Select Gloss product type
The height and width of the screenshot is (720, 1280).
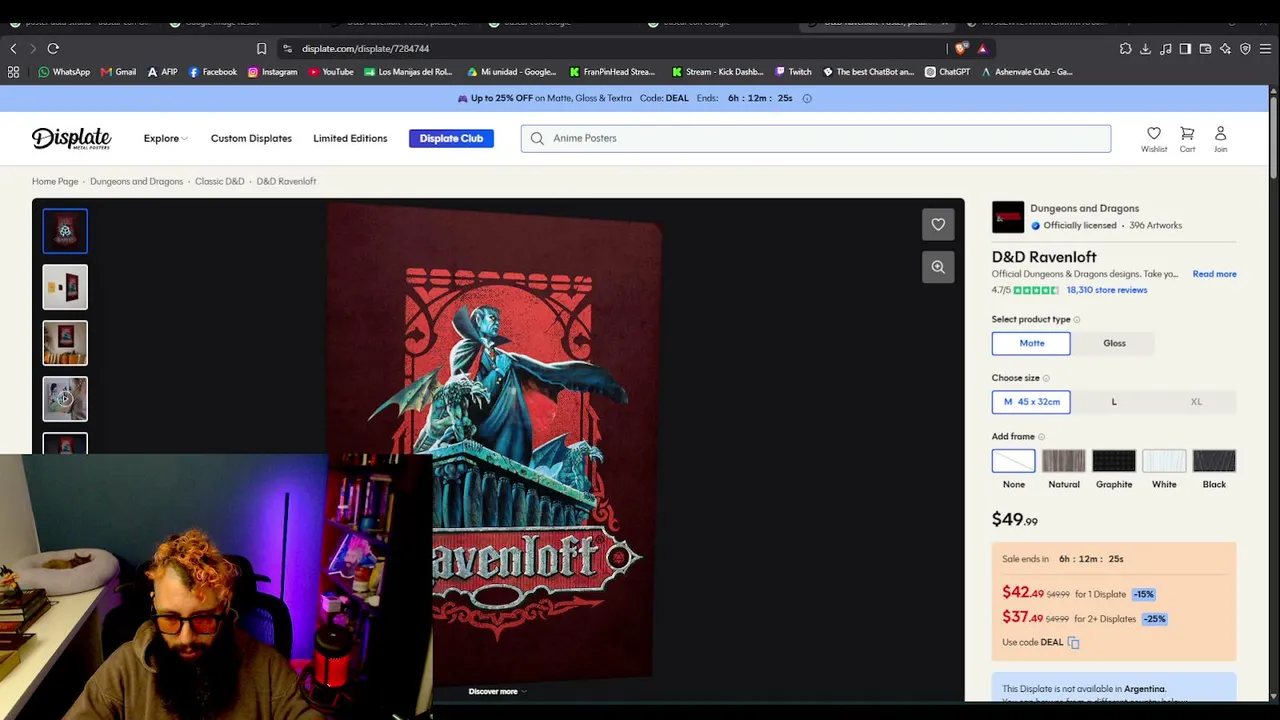1114,343
